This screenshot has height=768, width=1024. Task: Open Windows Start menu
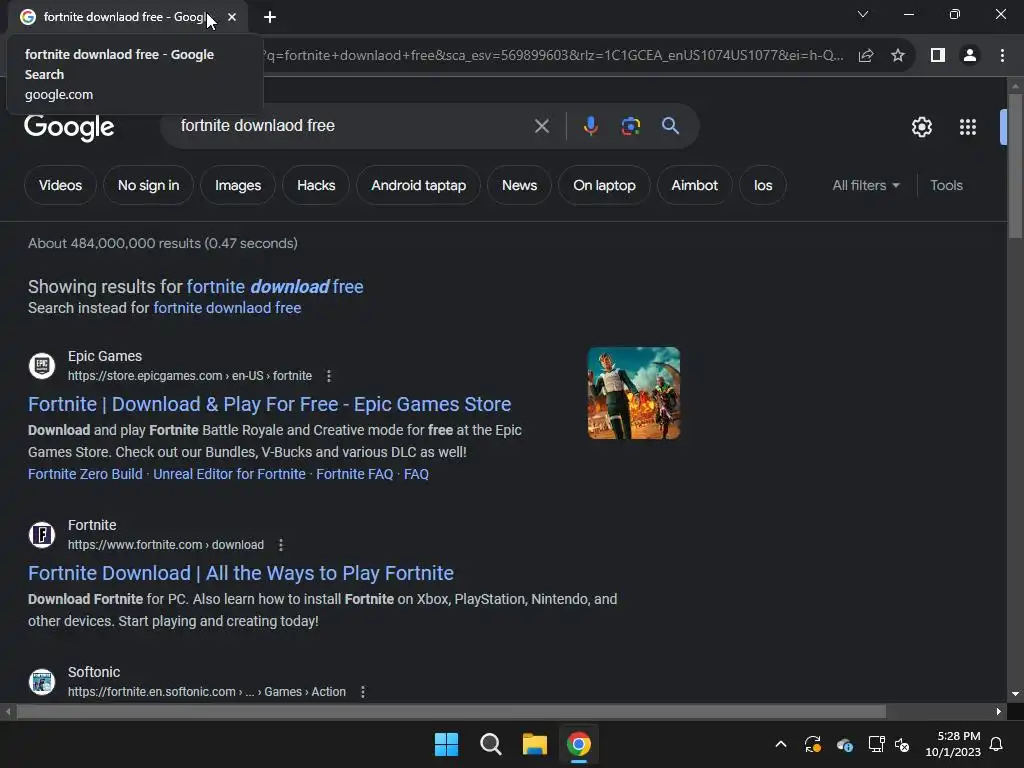point(447,744)
